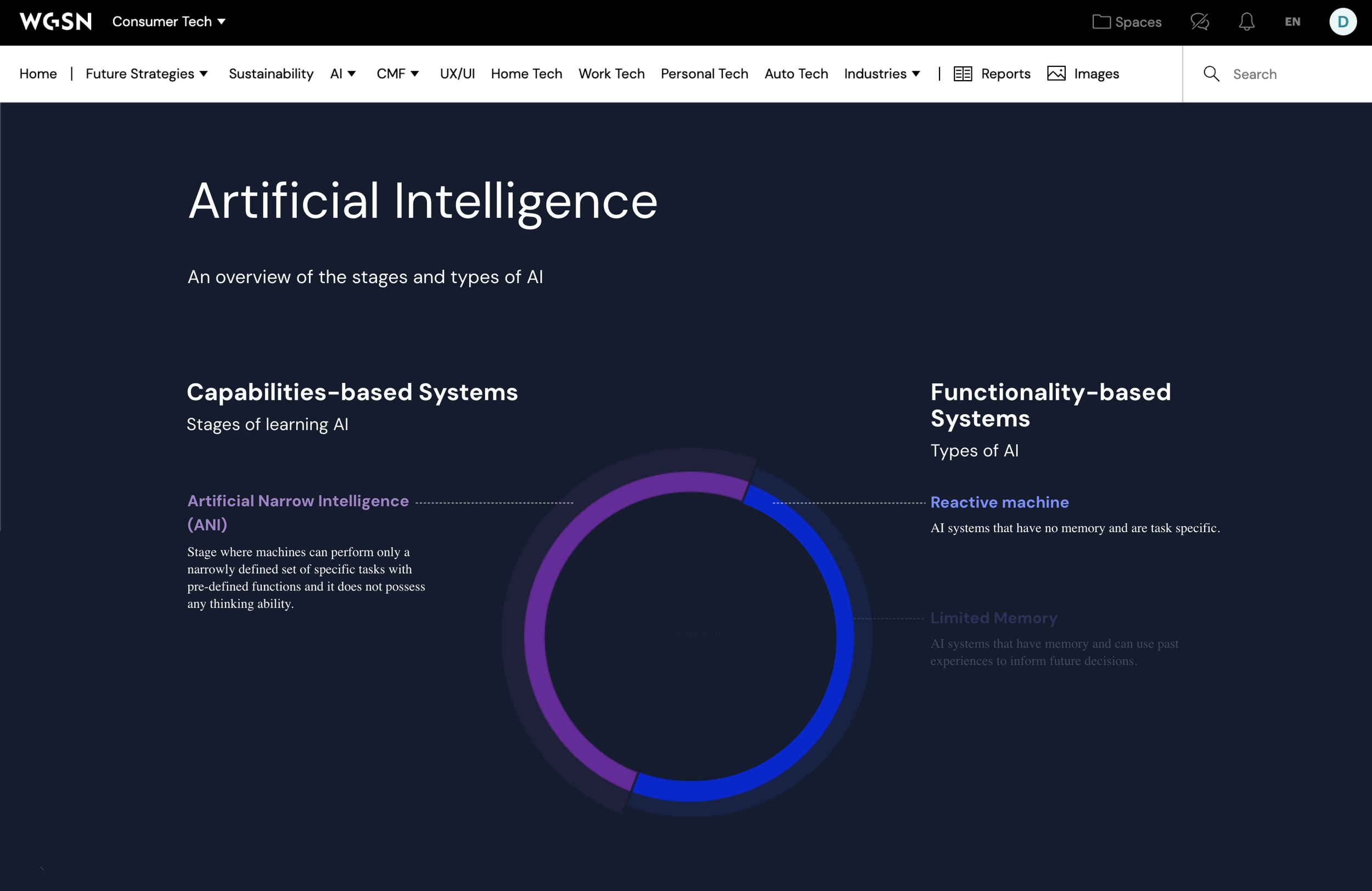Click the WGSN logo

(55, 22)
